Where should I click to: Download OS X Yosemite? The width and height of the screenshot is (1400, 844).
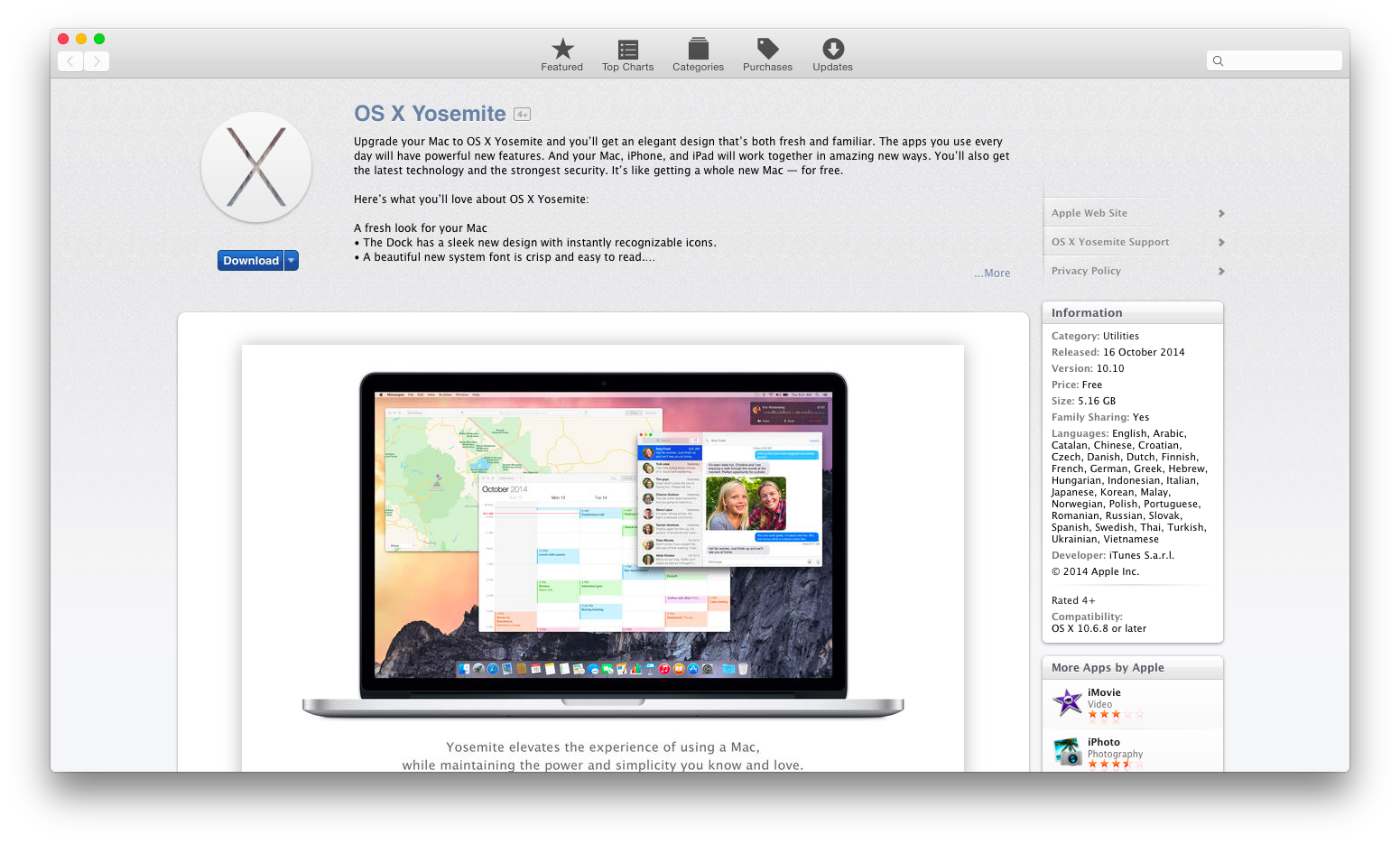click(x=251, y=261)
